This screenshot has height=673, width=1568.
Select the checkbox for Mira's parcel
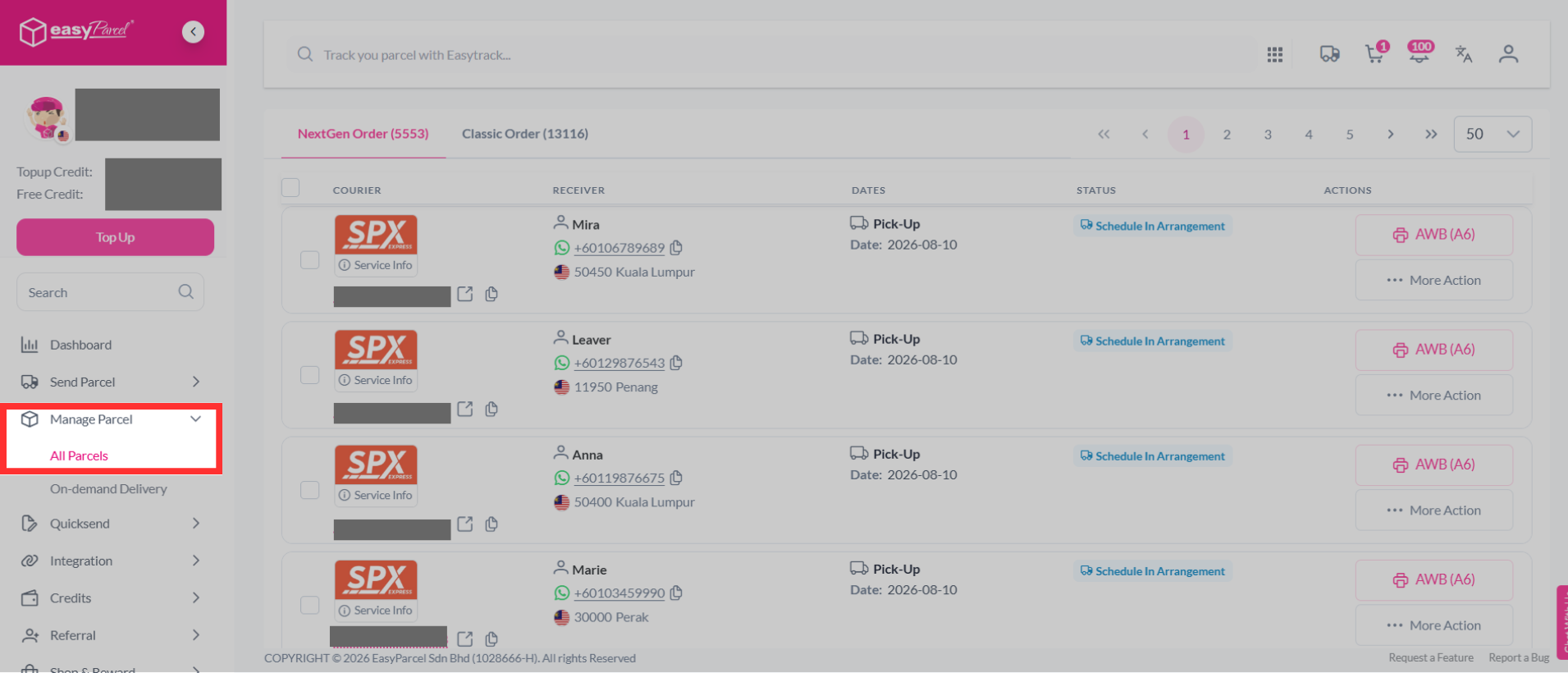[309, 259]
